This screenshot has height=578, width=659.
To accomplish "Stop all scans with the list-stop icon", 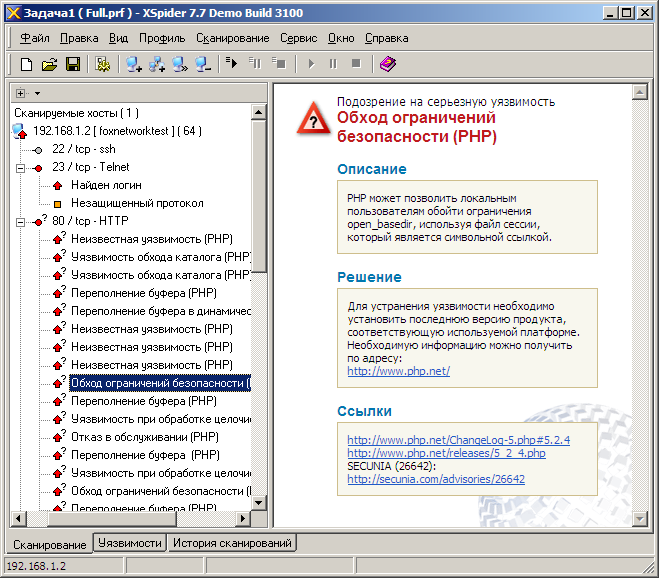I will click(279, 63).
